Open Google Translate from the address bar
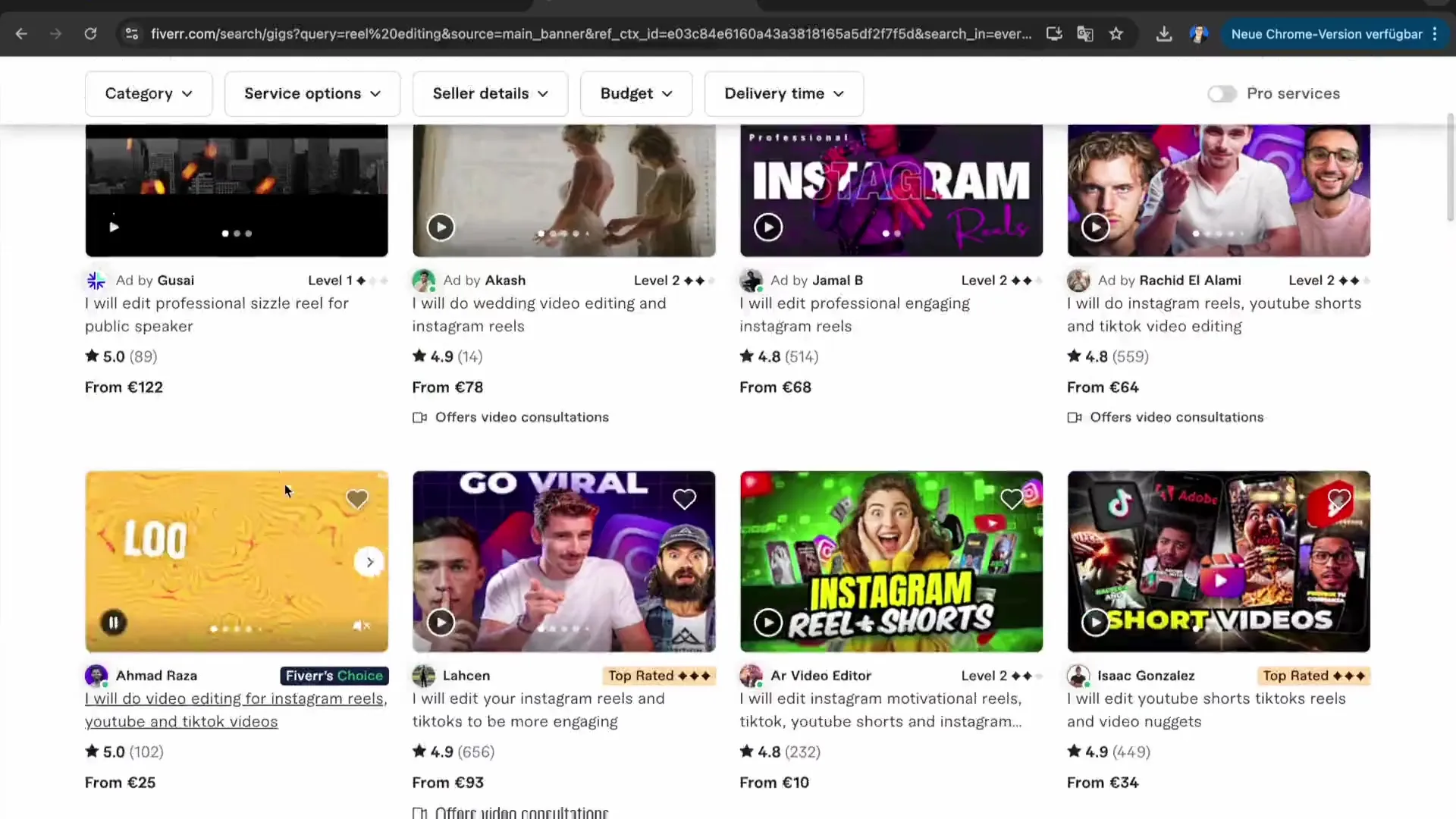 pyautogui.click(x=1085, y=33)
